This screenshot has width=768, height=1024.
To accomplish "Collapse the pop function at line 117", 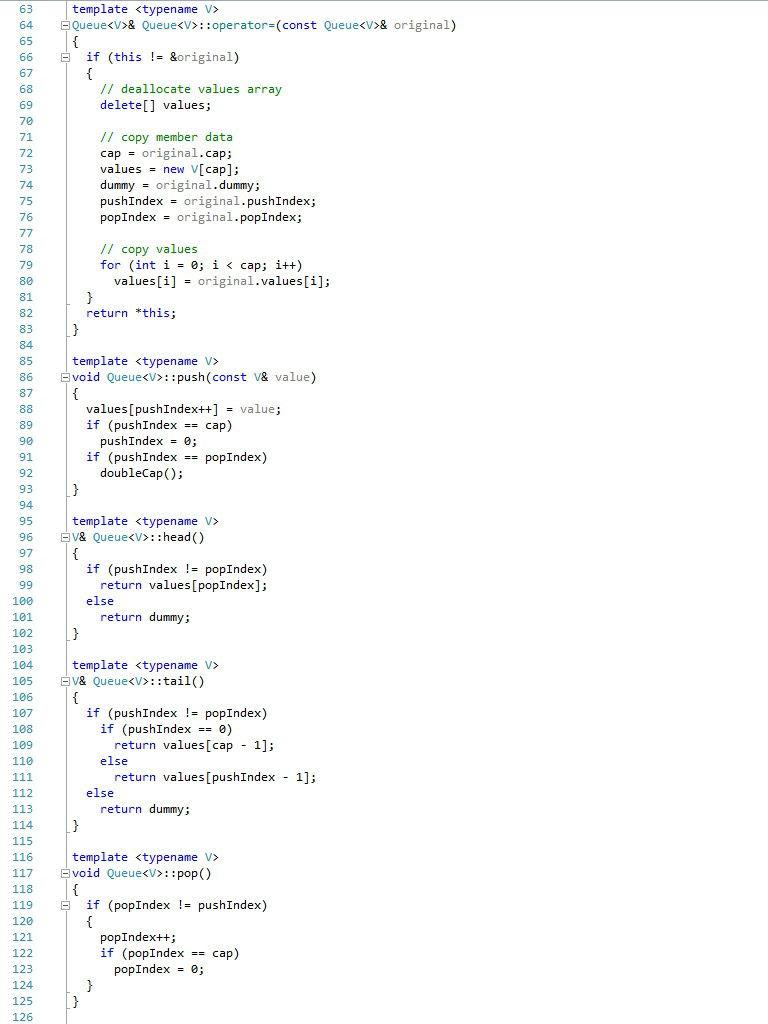I will [x=65, y=873].
